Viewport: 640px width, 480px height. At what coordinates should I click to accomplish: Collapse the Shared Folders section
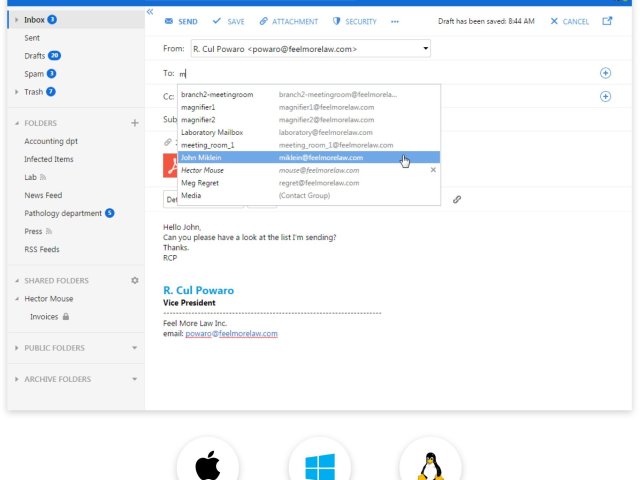pyautogui.click(x=17, y=281)
